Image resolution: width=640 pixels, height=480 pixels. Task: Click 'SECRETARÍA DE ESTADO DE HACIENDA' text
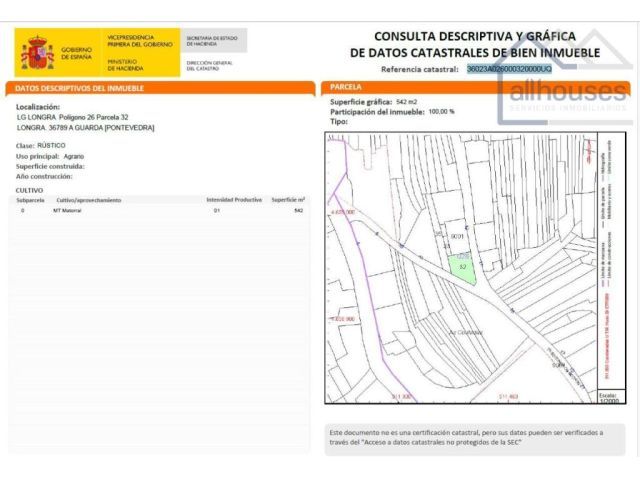point(212,41)
